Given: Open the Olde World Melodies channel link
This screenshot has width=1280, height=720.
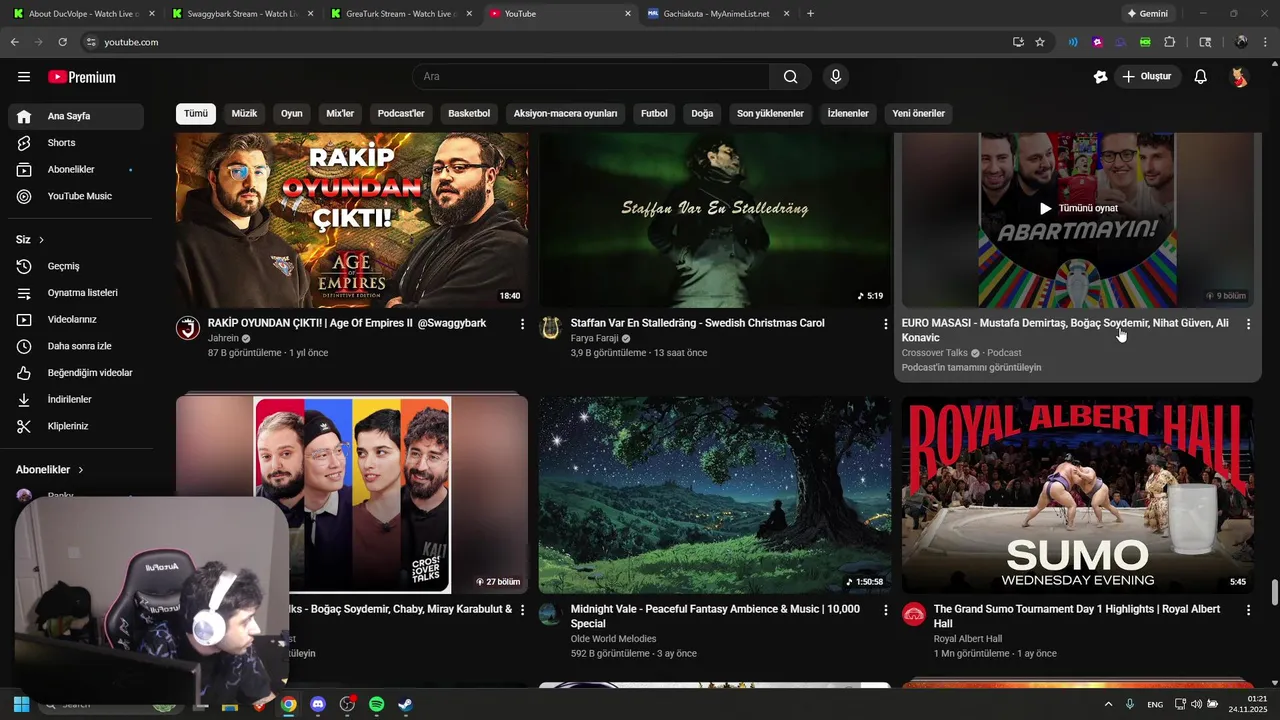Looking at the screenshot, I should (613, 639).
